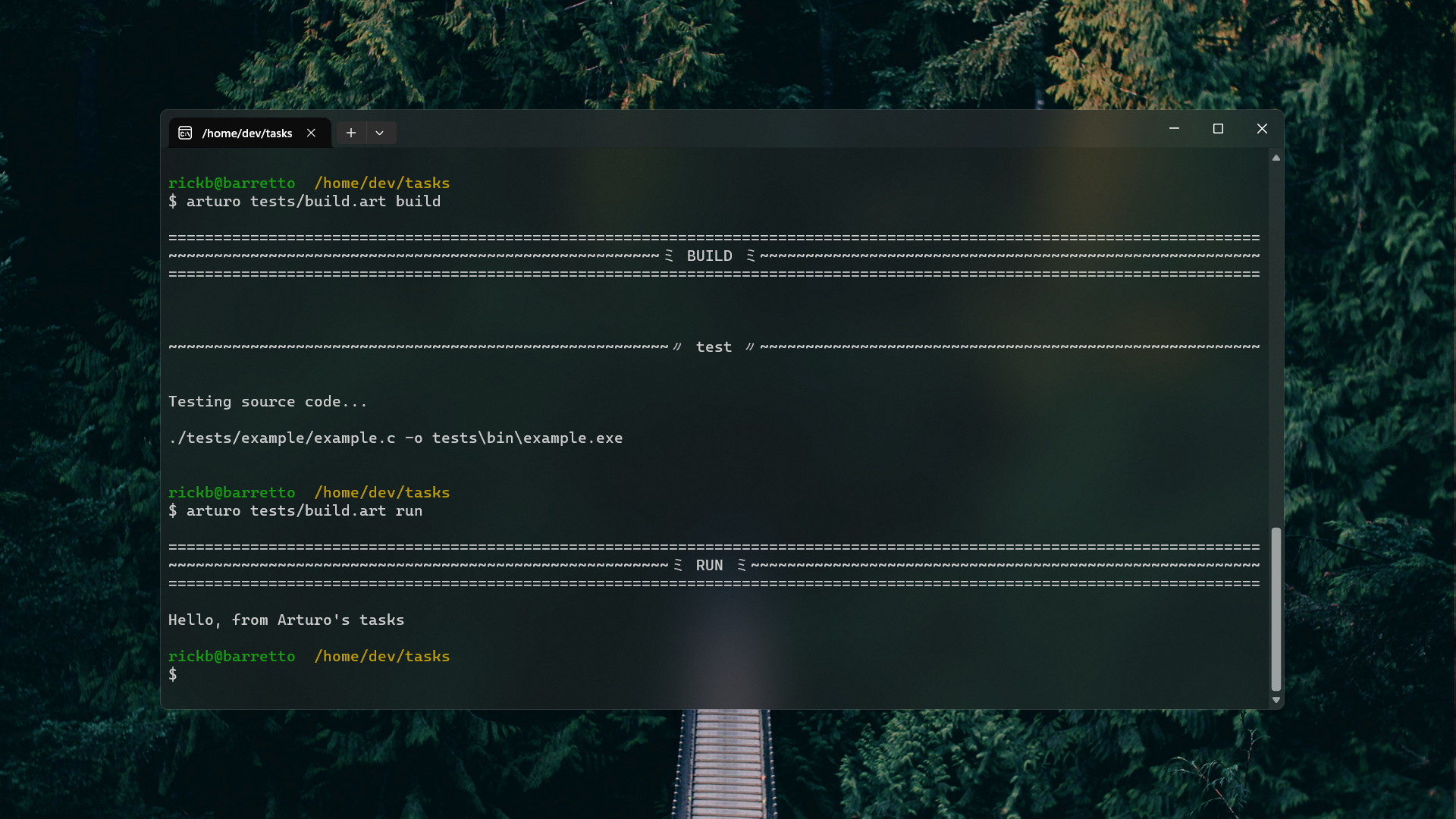Click the vertical scrollbar thumb
The height and width of the screenshot is (819, 1456).
(x=1276, y=609)
